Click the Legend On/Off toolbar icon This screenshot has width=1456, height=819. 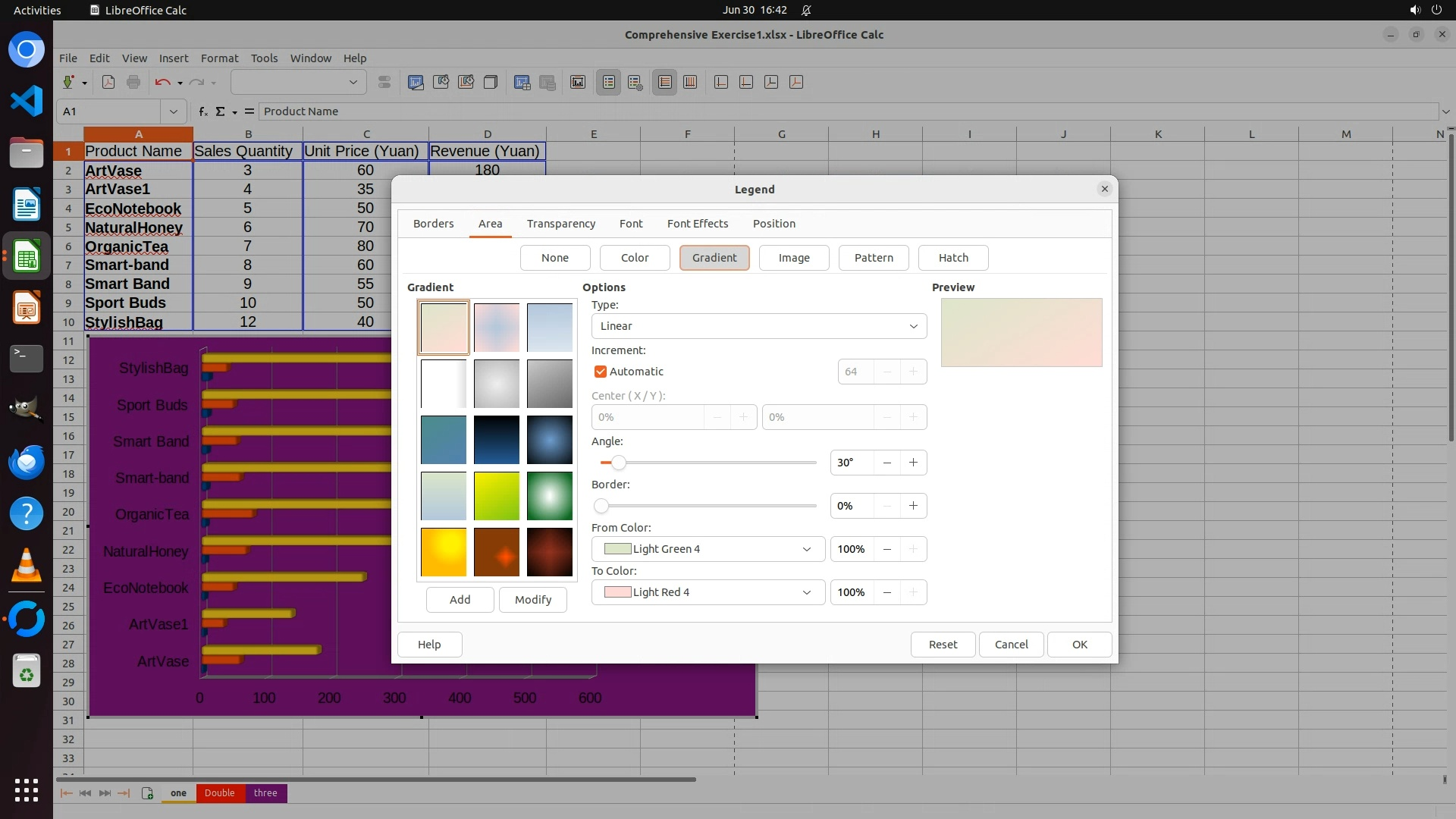[609, 82]
